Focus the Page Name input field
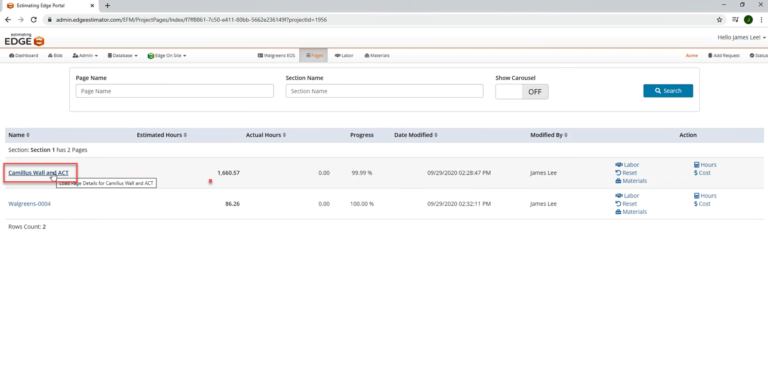Image resolution: width=768 pixels, height=365 pixels. [175, 91]
